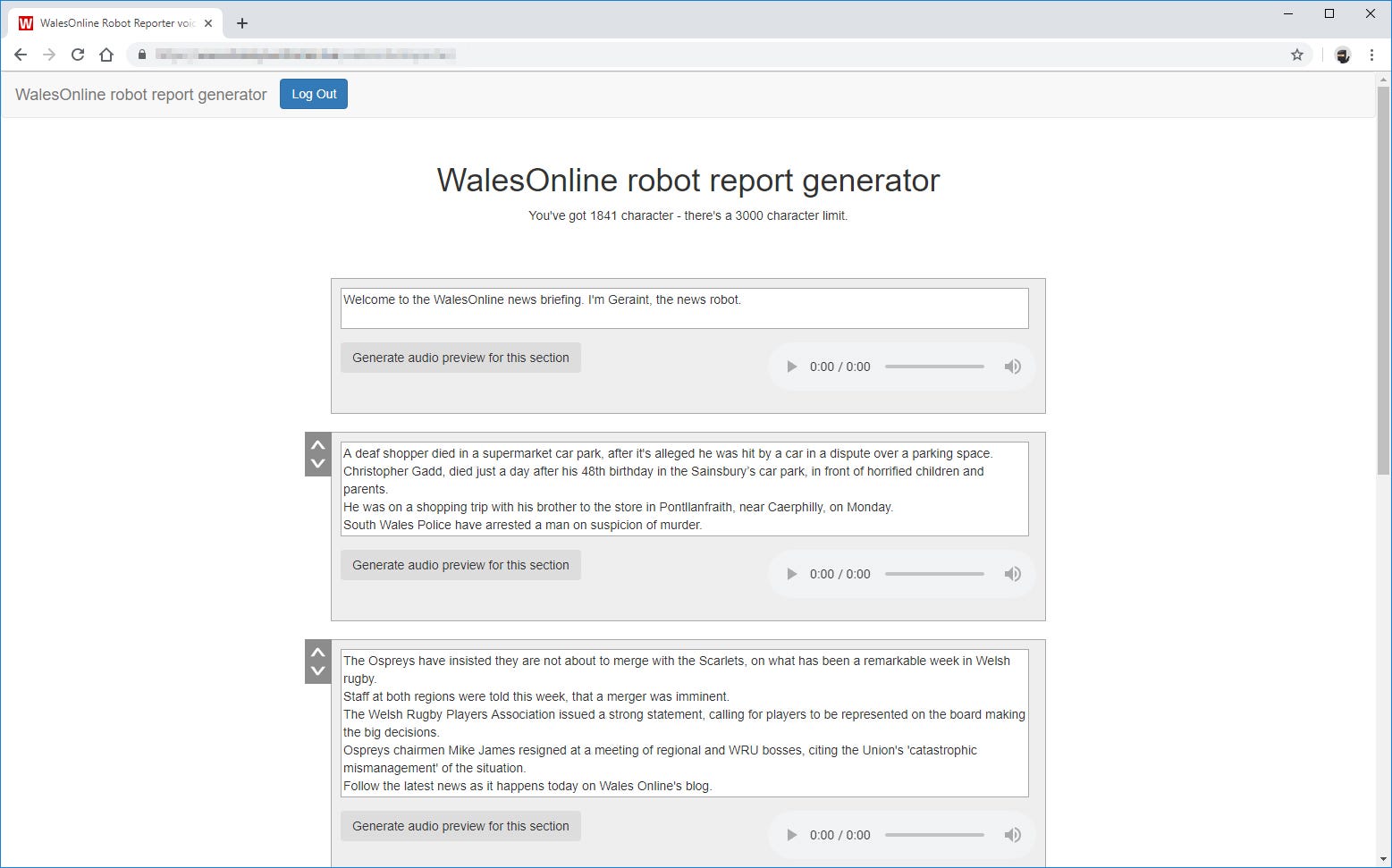
Task: Generate audio preview for the welcome section
Action: click(x=460, y=358)
